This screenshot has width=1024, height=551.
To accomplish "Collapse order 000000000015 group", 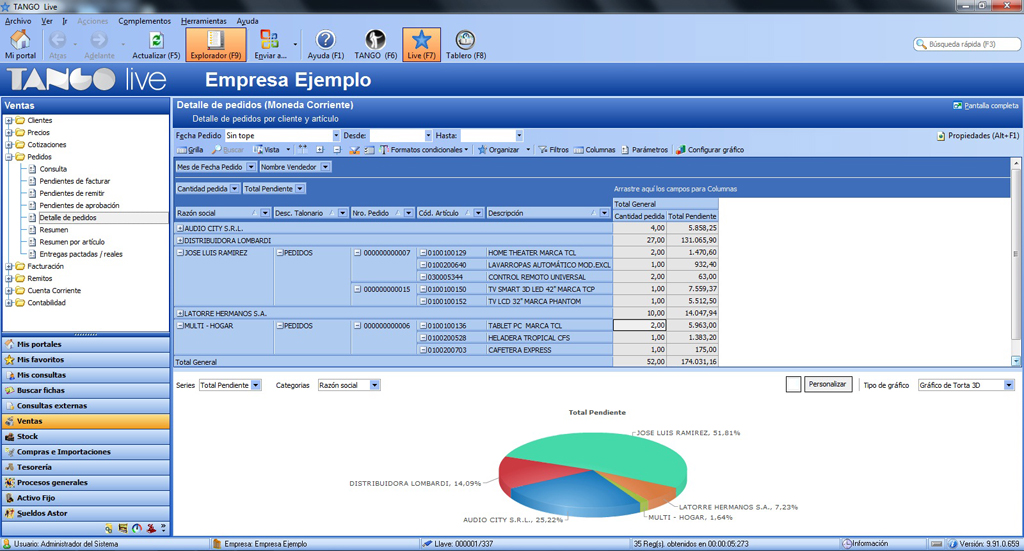I will 358,289.
